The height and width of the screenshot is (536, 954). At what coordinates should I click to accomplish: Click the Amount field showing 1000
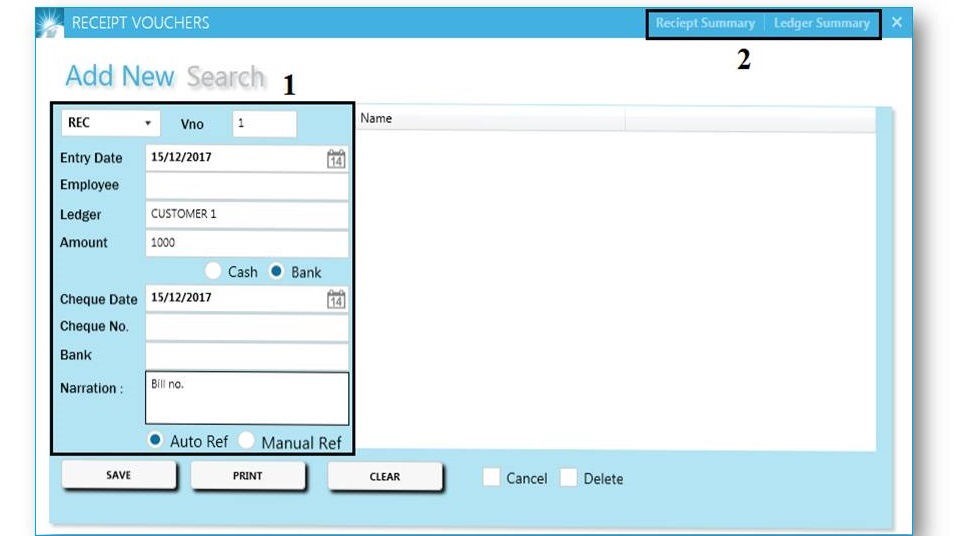[247, 243]
